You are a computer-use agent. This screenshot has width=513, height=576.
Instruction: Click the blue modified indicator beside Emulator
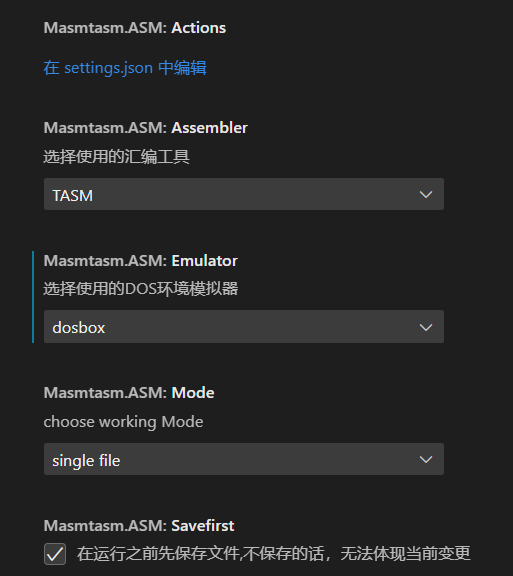(33, 297)
